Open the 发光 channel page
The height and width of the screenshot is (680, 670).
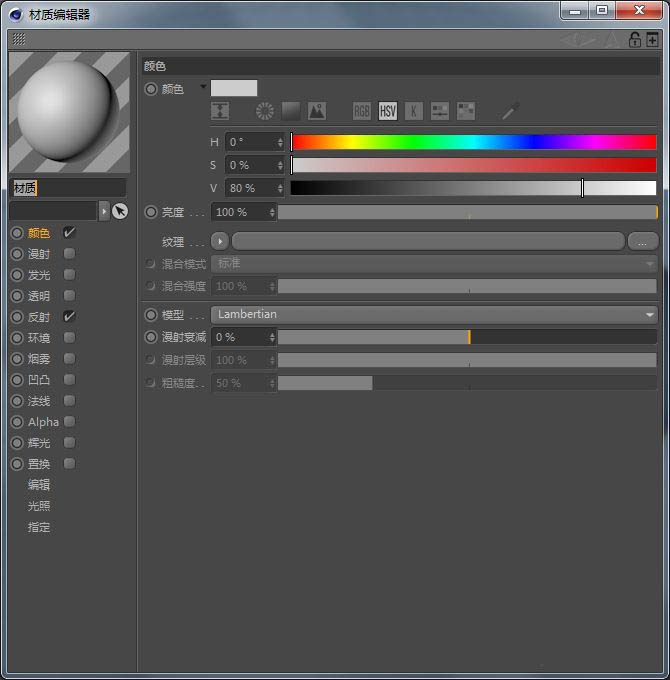(39, 275)
